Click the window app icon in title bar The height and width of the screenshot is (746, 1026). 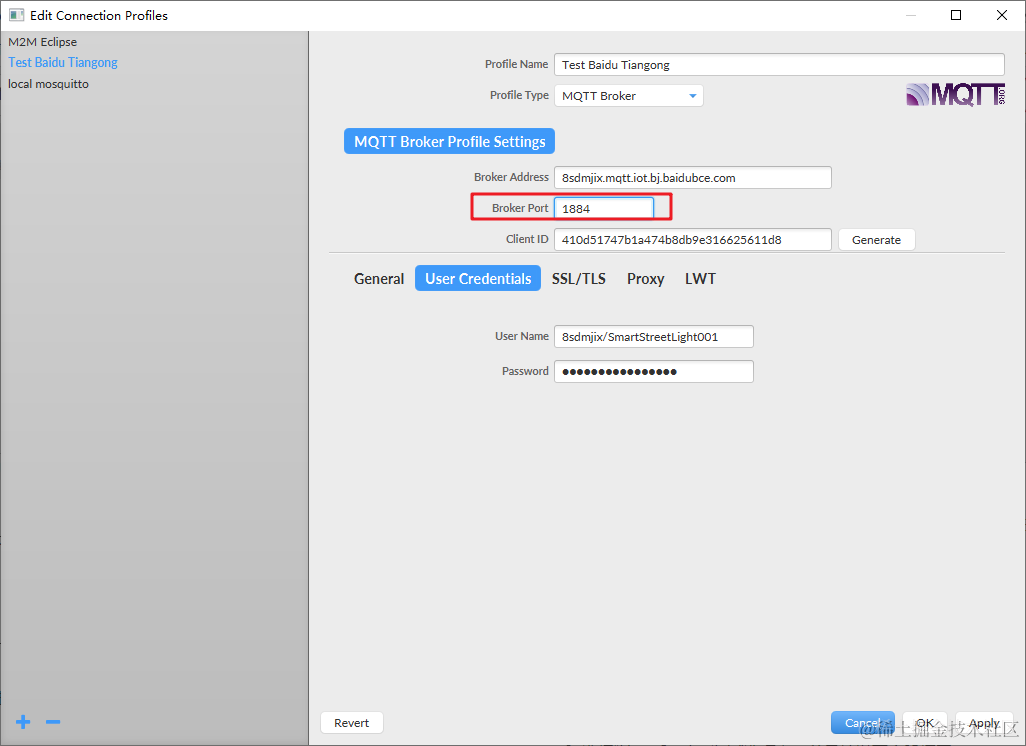[16, 15]
